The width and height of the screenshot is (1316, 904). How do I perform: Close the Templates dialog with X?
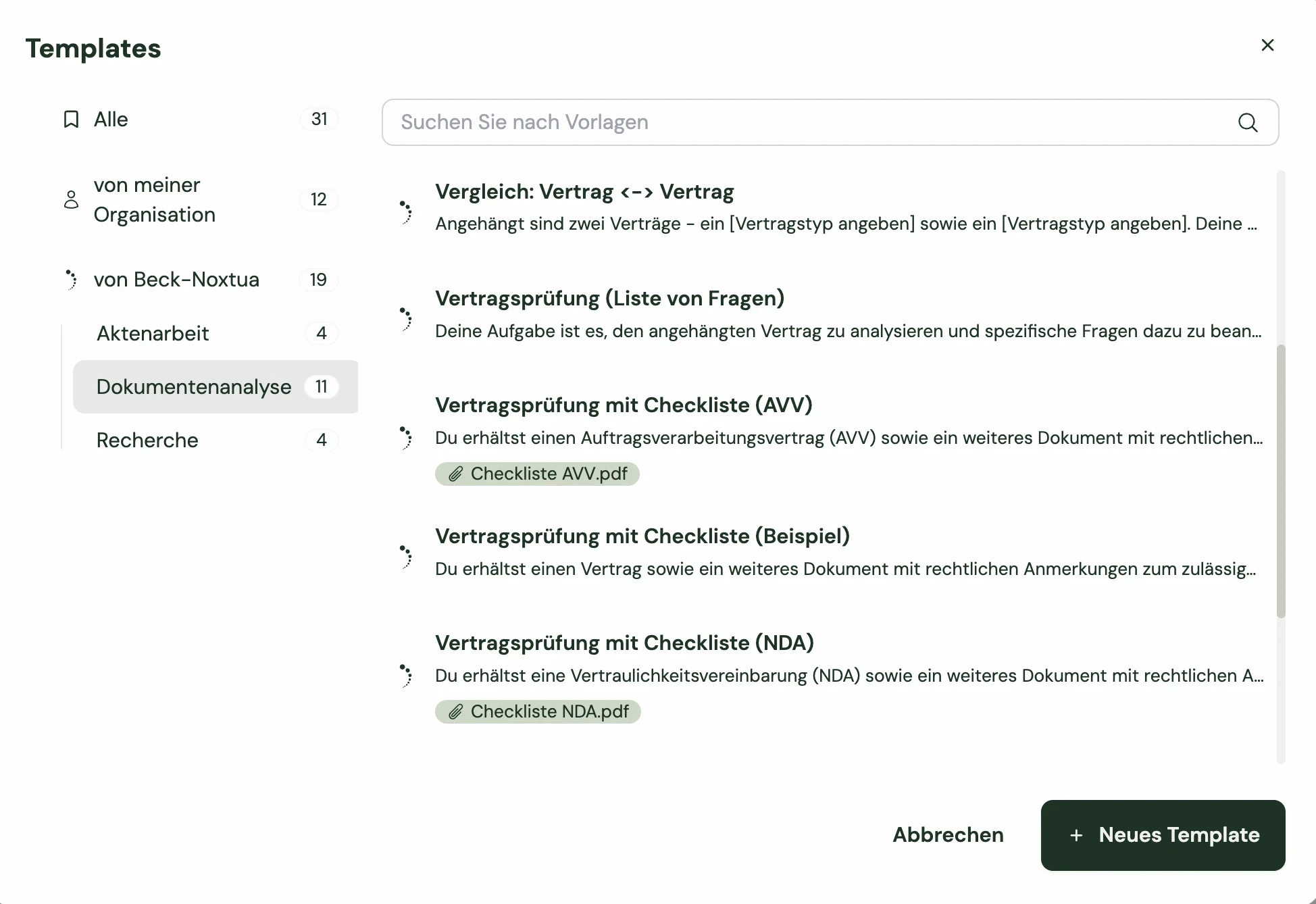[1267, 45]
